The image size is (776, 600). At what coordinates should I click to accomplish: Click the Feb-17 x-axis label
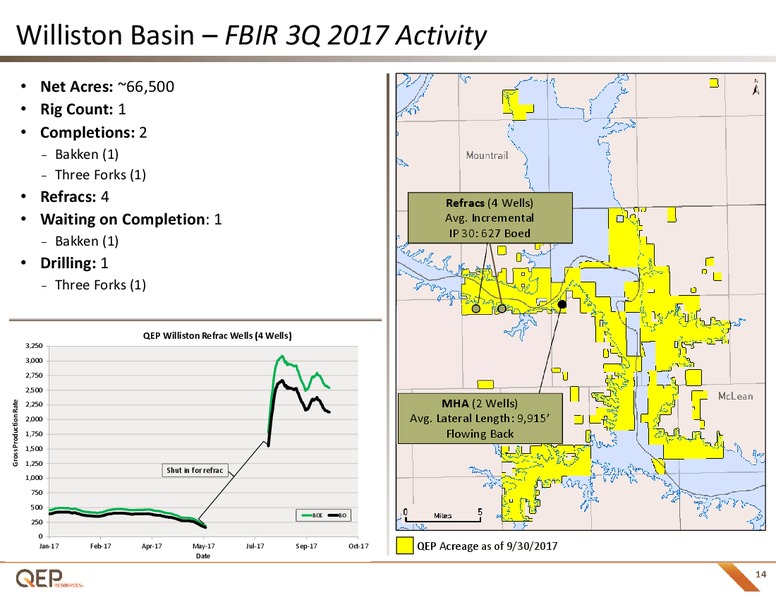[100, 546]
